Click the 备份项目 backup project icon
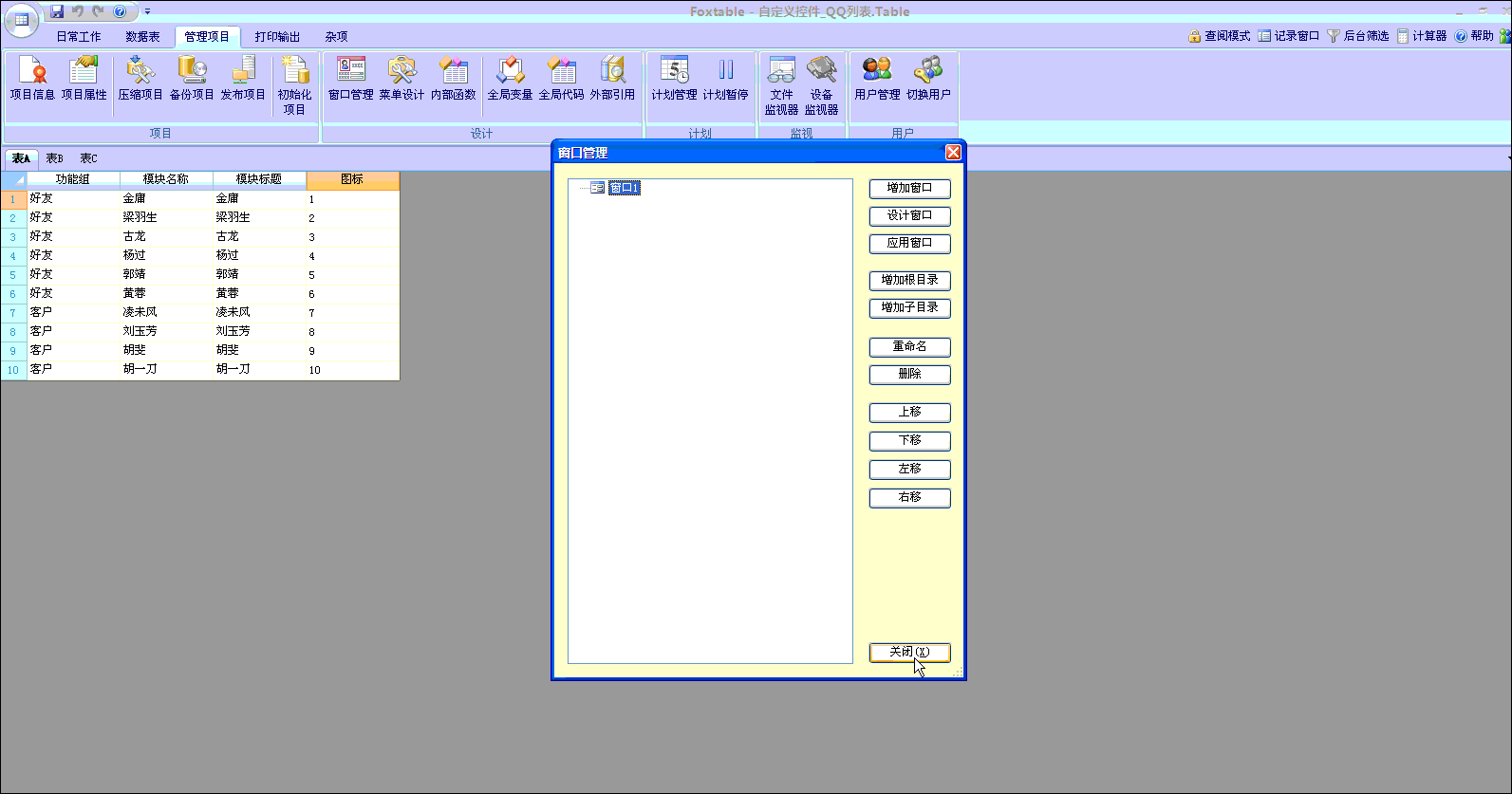 tap(192, 78)
